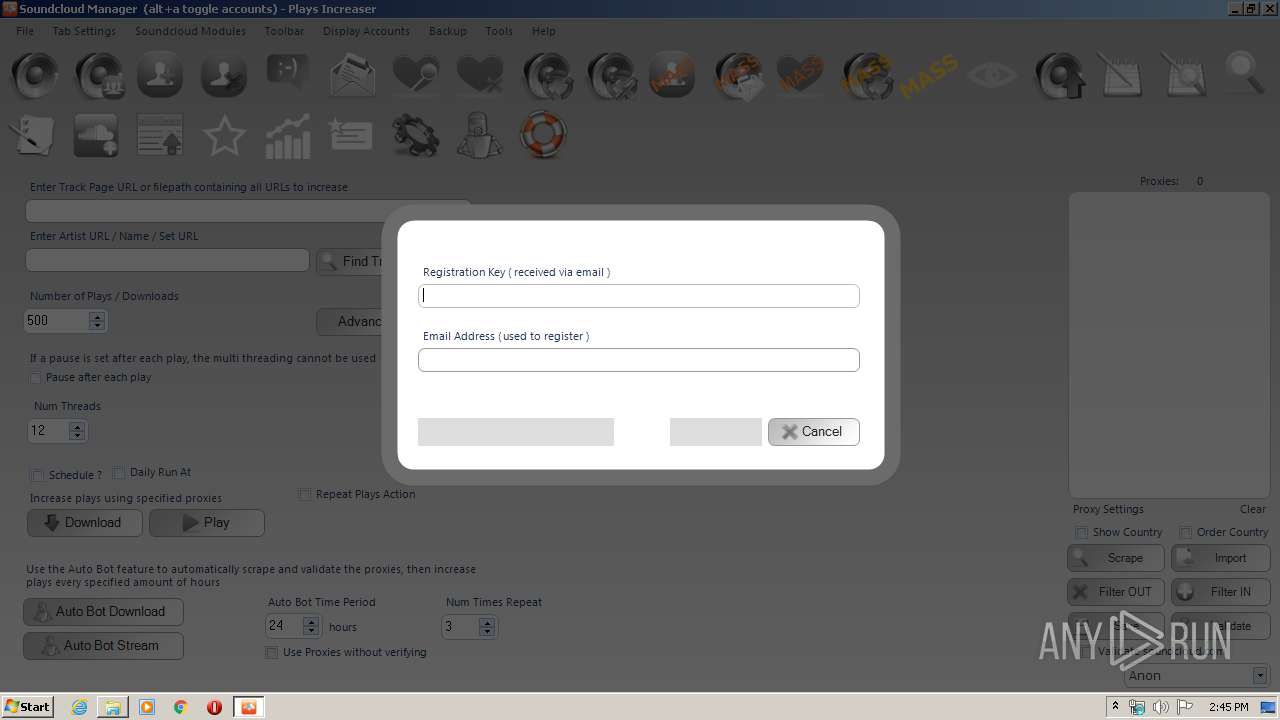Click the heart with cross unlike icon
Screen dimensions: 1280x720
[x=480, y=75]
